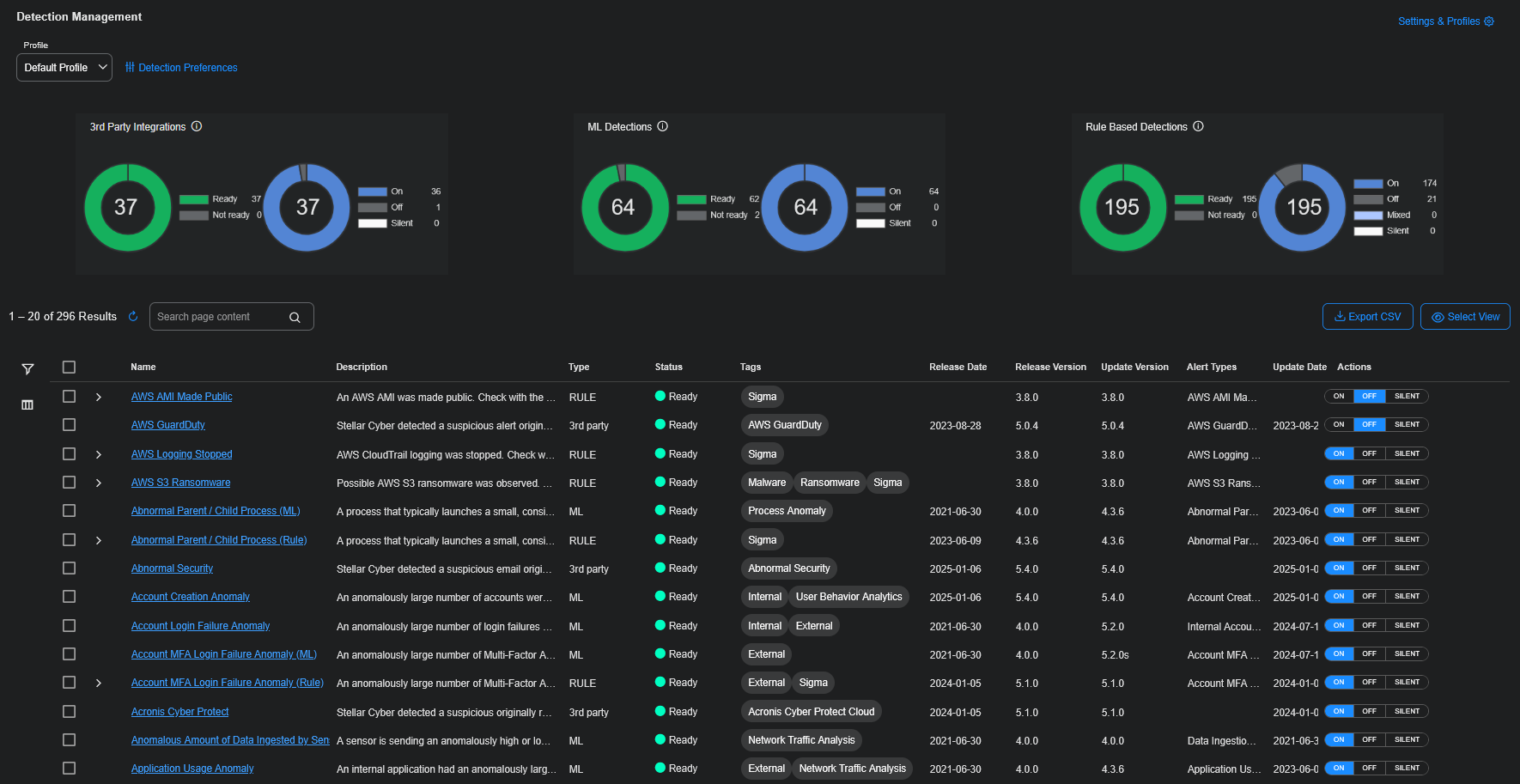This screenshot has width=1520, height=784.
Task: Click the Export CSV button
Action: coord(1367,317)
